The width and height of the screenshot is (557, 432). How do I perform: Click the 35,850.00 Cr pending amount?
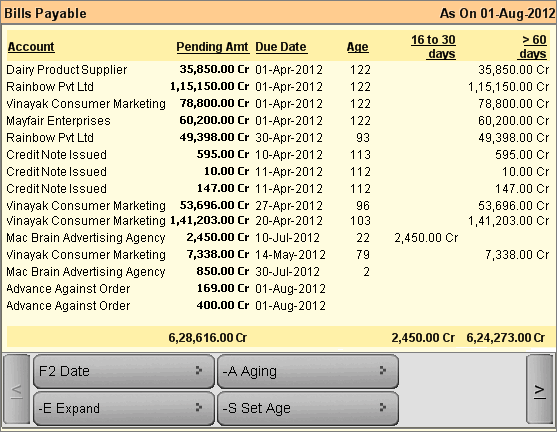[x=214, y=69]
